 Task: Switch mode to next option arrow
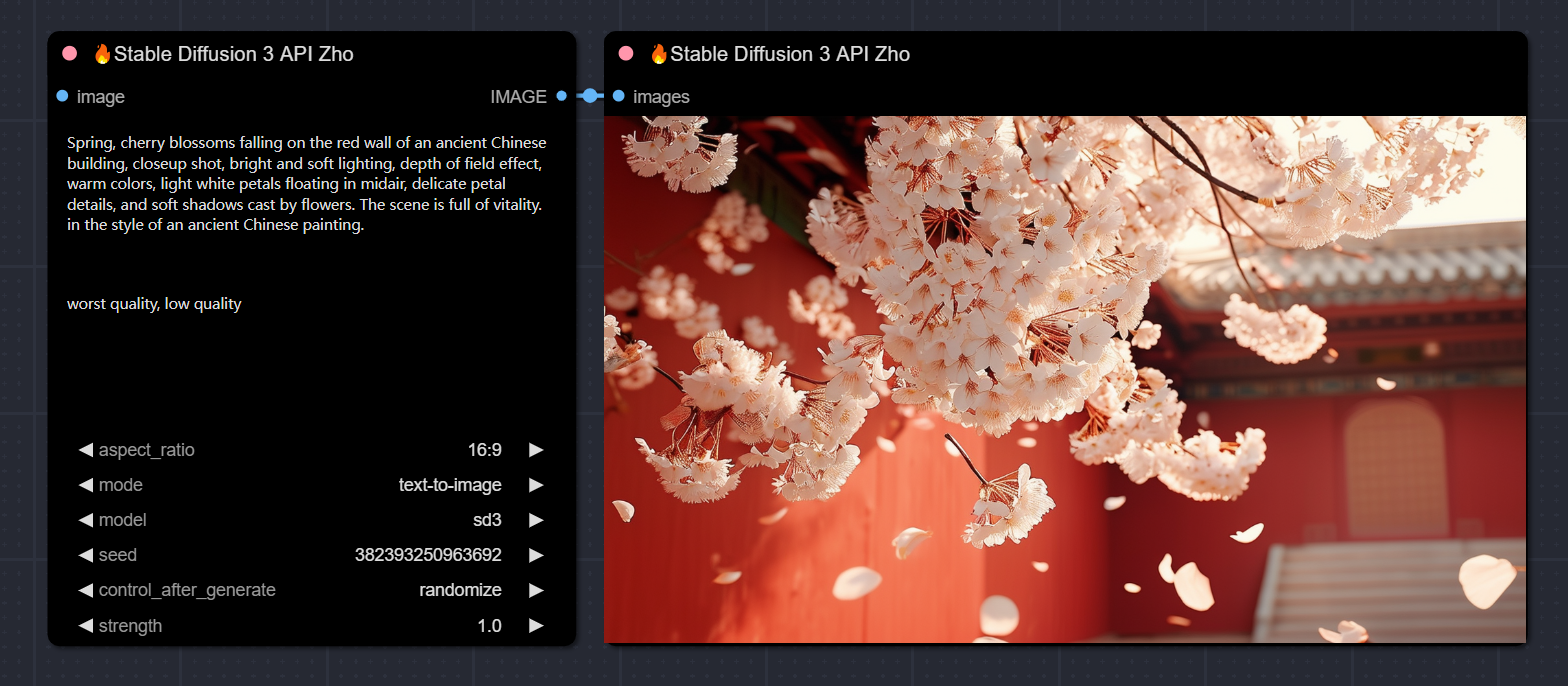pos(536,485)
